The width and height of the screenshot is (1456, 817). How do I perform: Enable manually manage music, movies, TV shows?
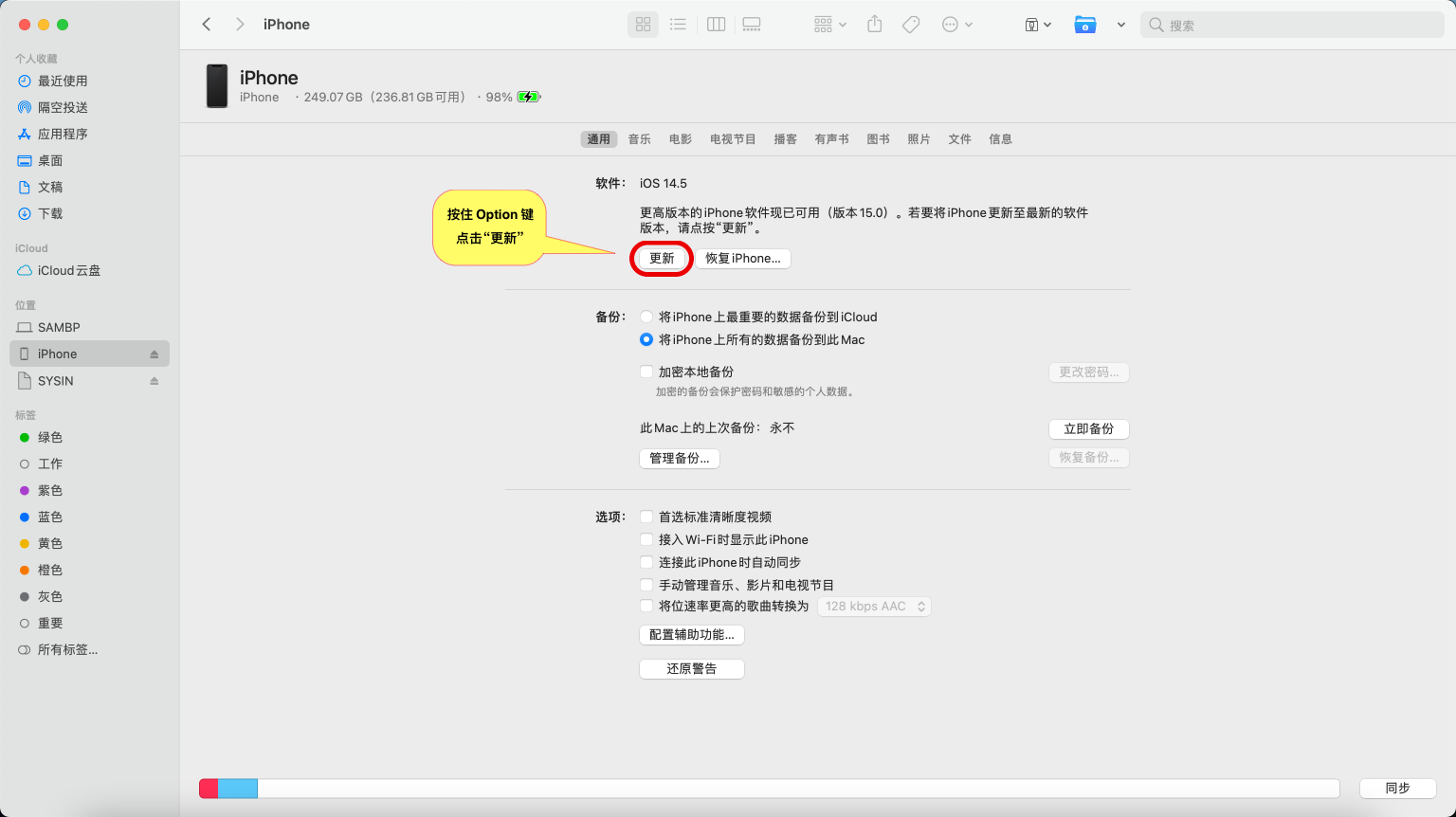point(646,585)
